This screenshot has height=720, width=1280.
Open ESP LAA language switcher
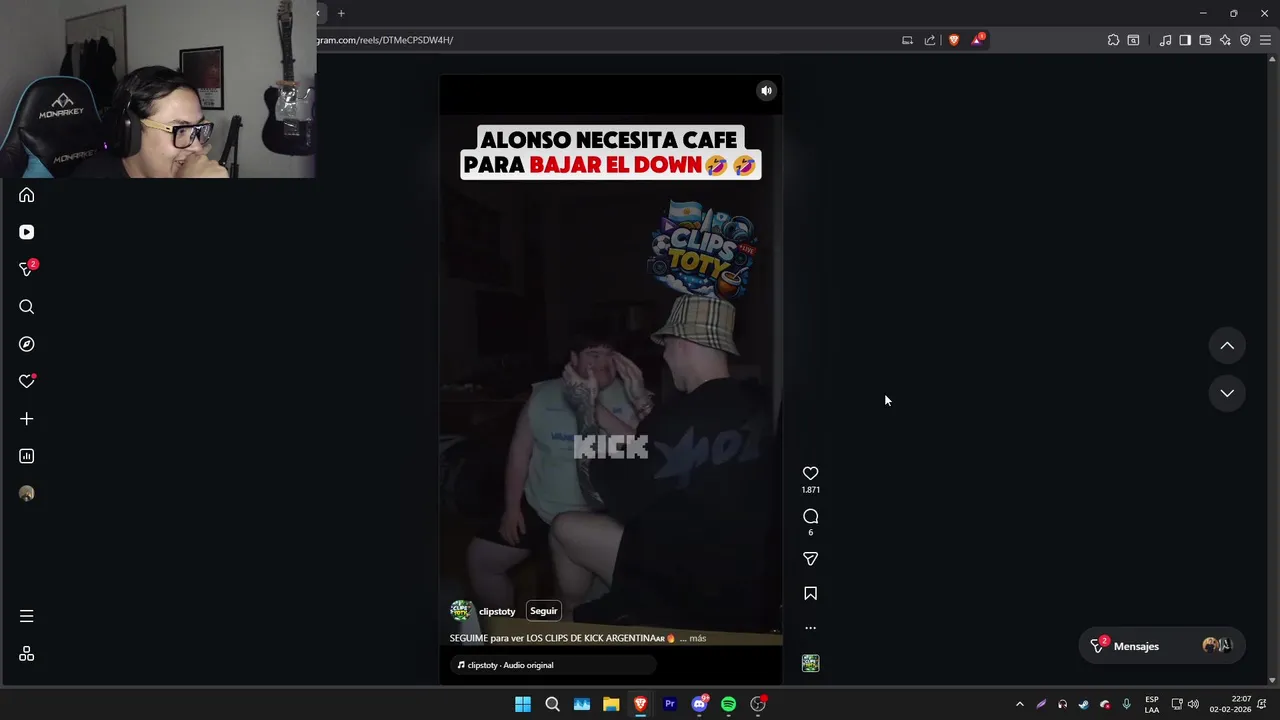[1152, 704]
